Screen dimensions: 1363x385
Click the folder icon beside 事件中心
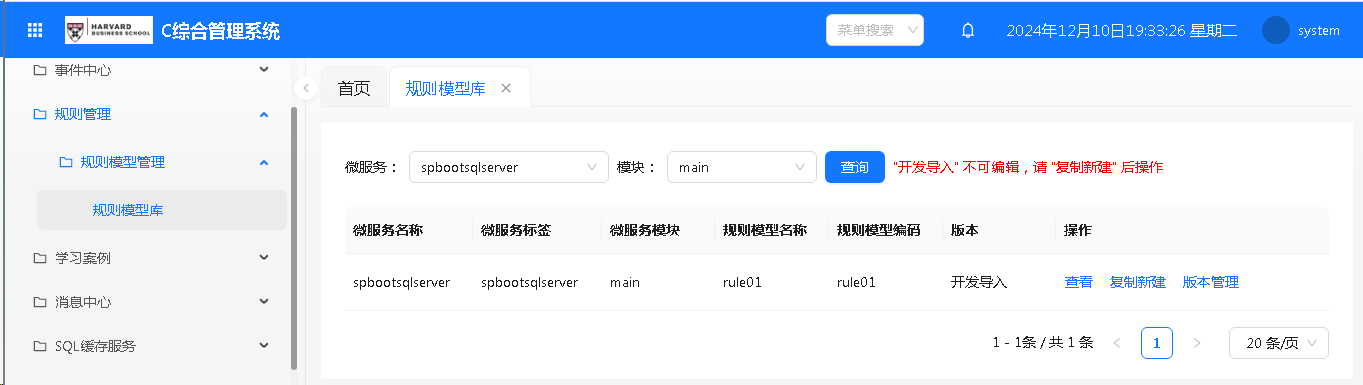click(x=40, y=70)
